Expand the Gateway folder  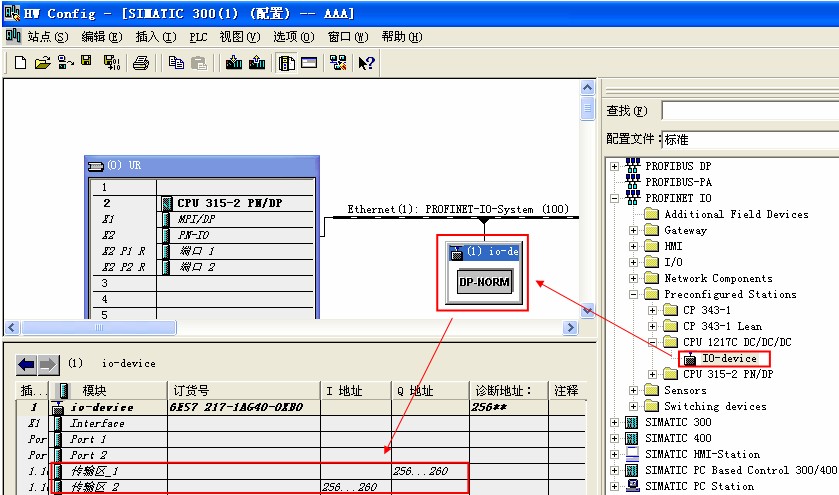634,231
